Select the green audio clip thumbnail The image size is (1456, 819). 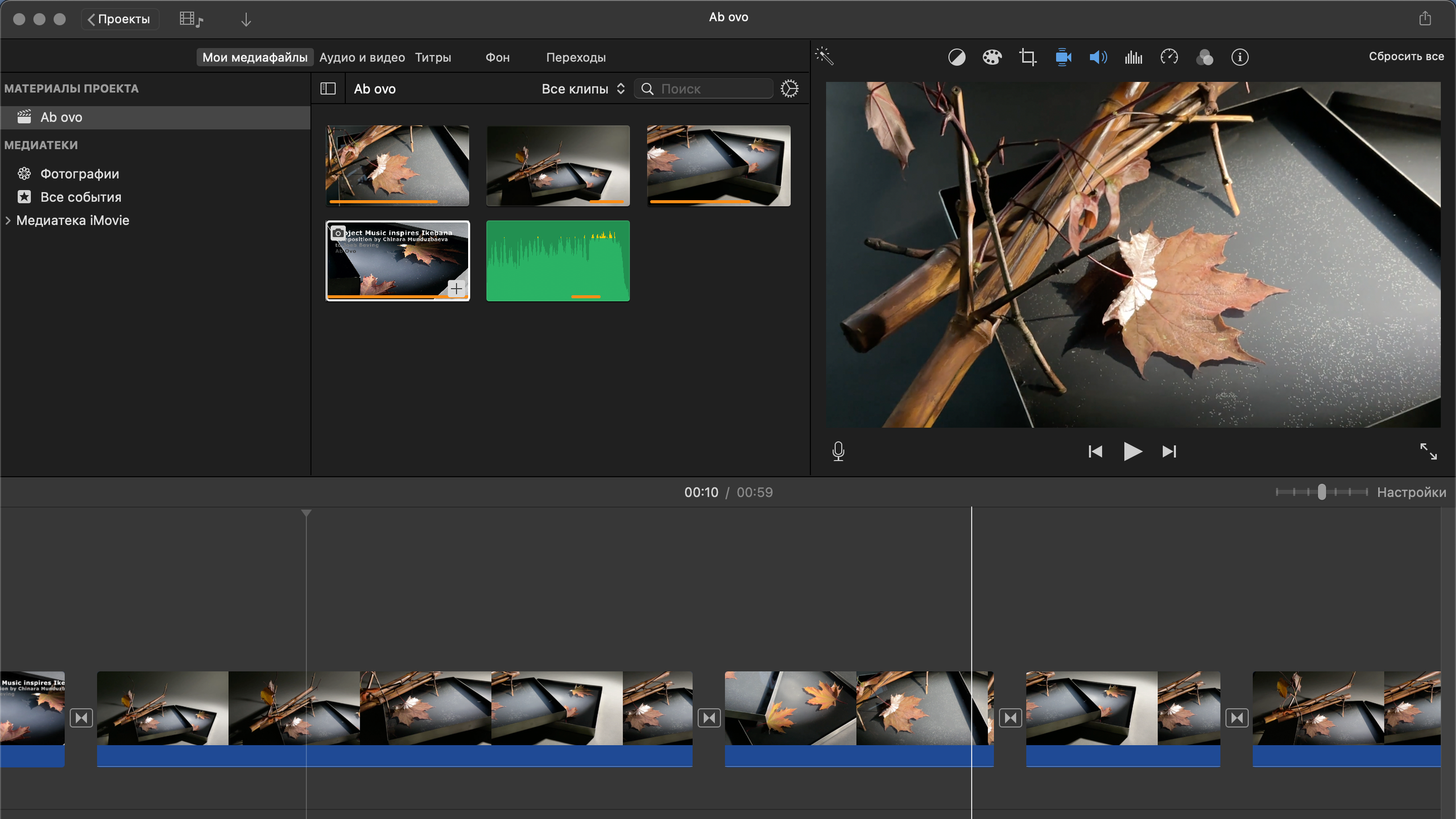[557, 261]
